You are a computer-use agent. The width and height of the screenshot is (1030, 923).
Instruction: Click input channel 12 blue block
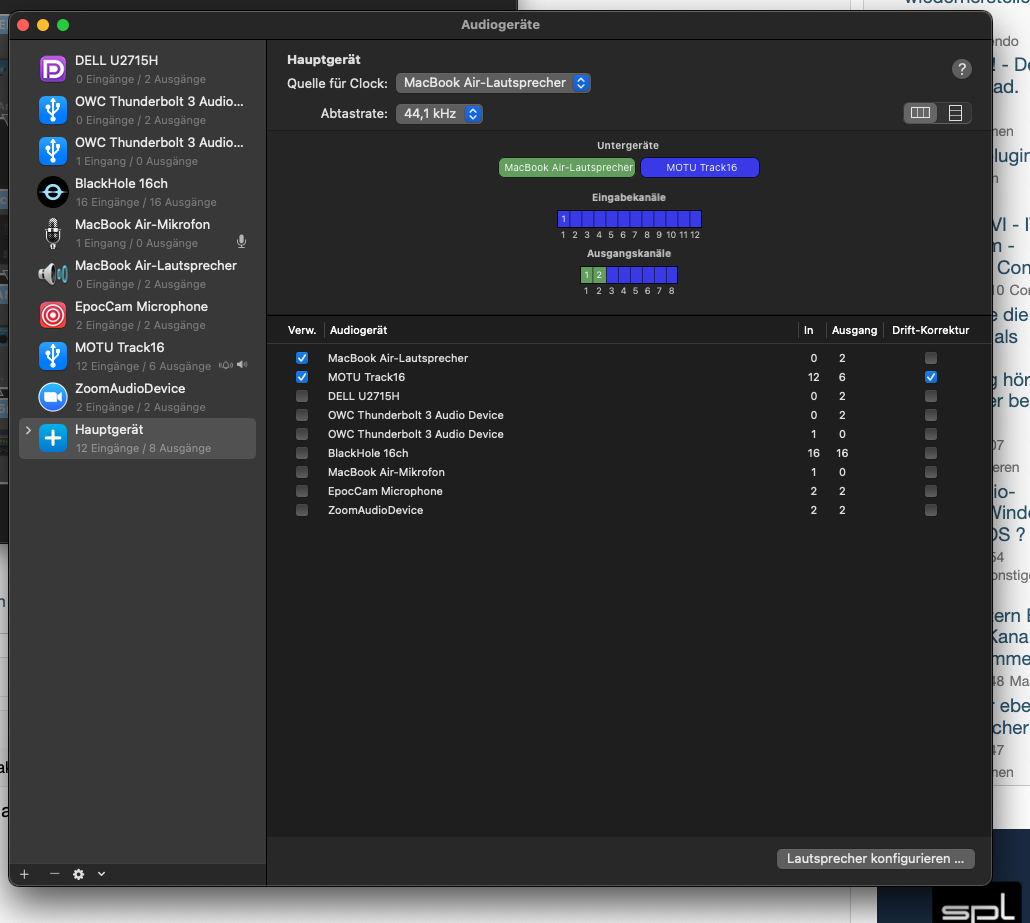[x=696, y=219]
